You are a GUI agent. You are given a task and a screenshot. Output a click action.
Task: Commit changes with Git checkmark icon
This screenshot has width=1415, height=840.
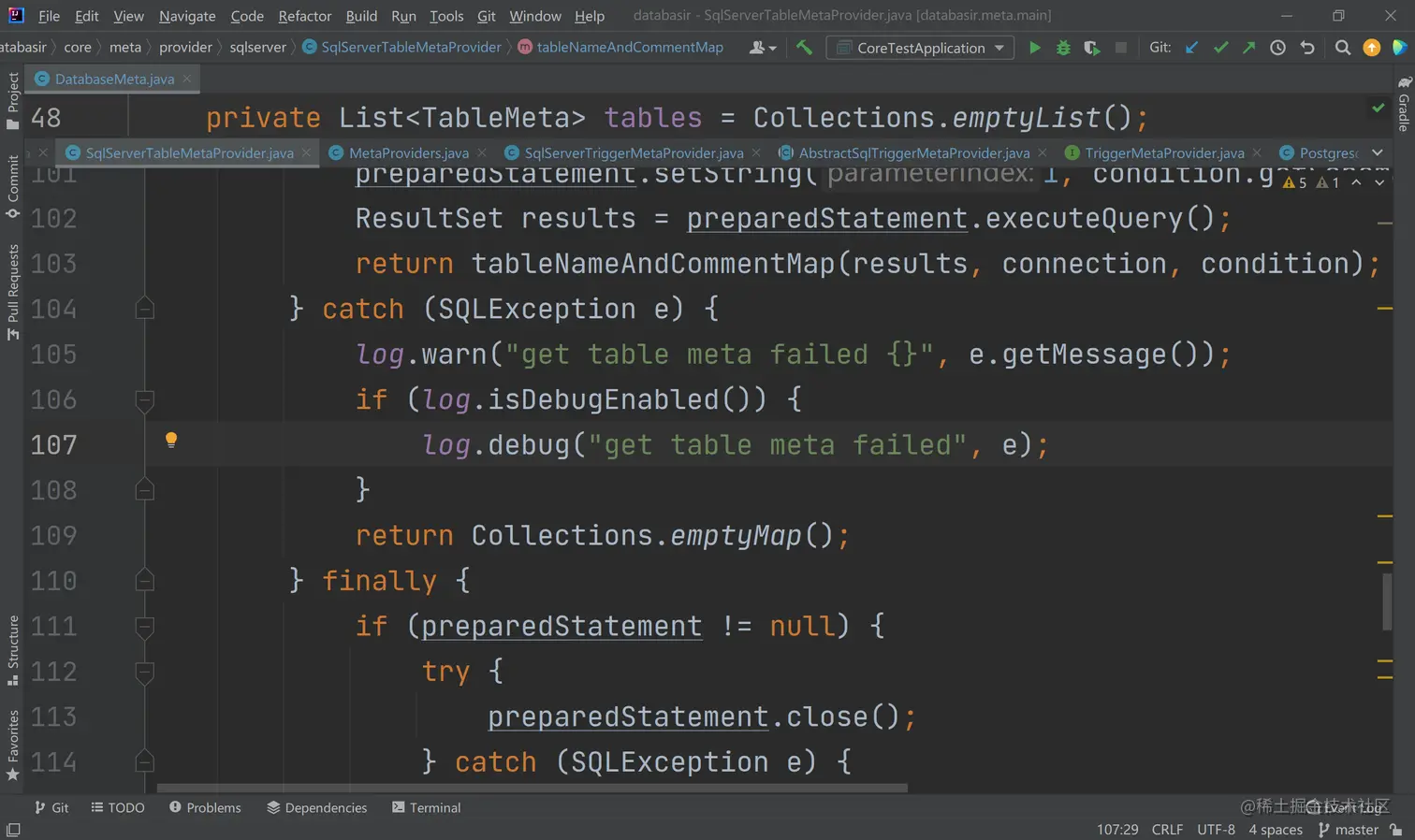pos(1220,48)
